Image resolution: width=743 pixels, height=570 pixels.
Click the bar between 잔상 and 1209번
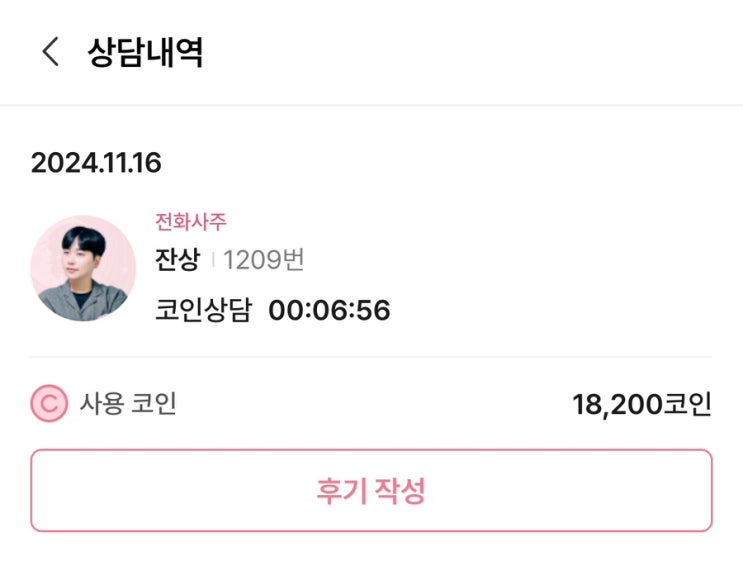pos(212,261)
